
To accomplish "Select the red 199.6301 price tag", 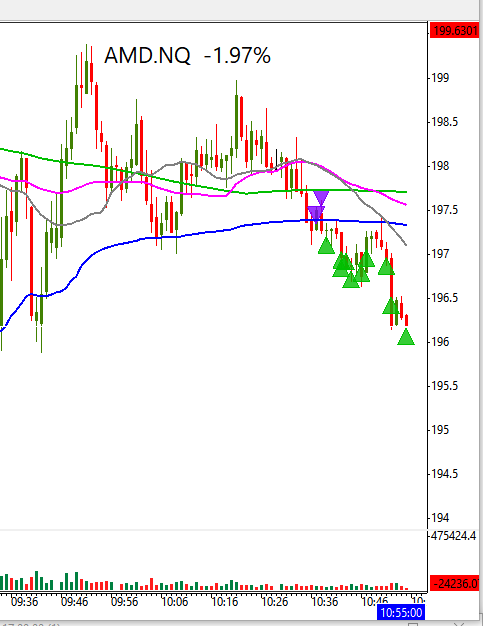I will pos(455,30).
